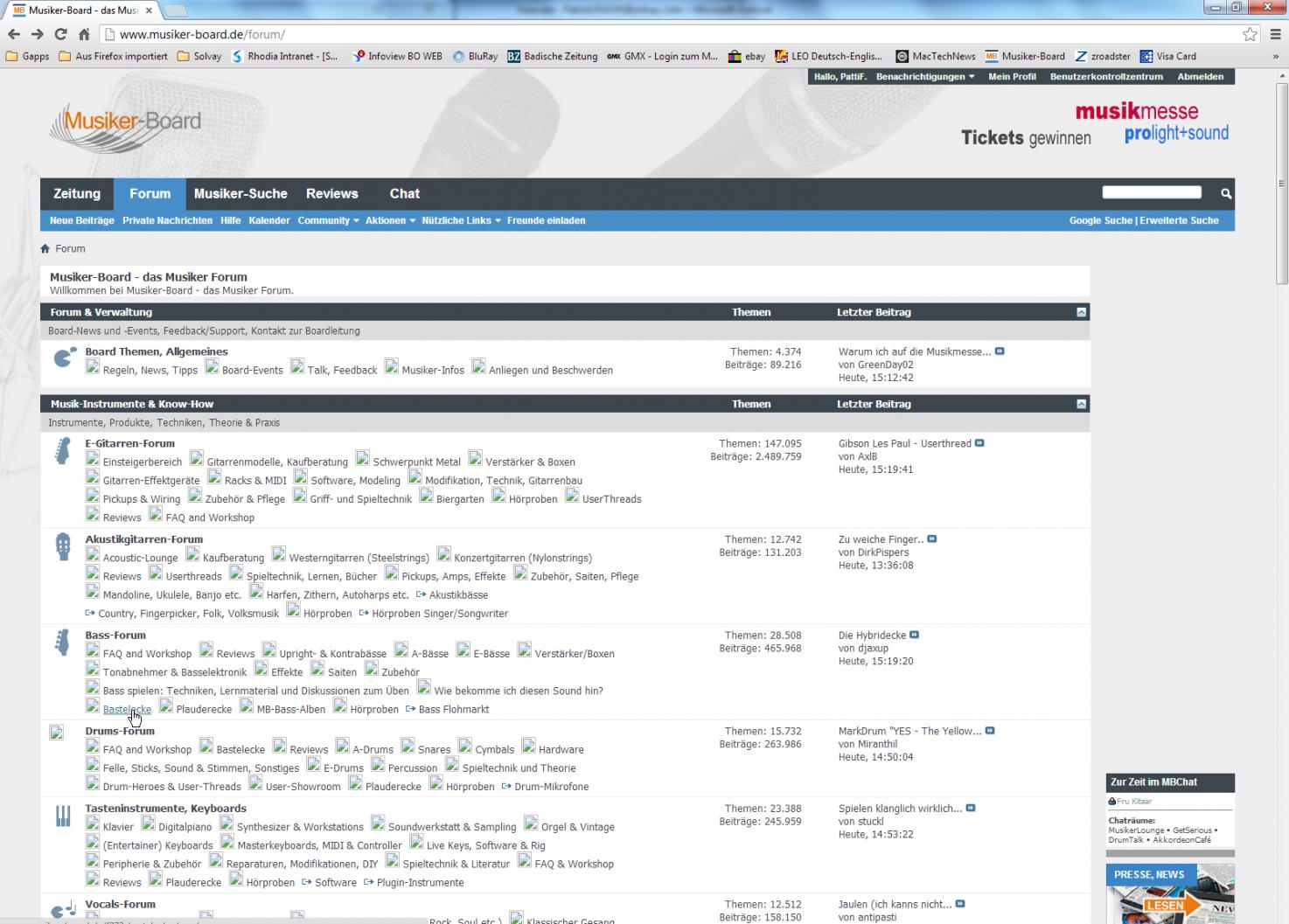Open Freunde einladen
Viewport: 1289px width, 924px height.
click(x=547, y=220)
